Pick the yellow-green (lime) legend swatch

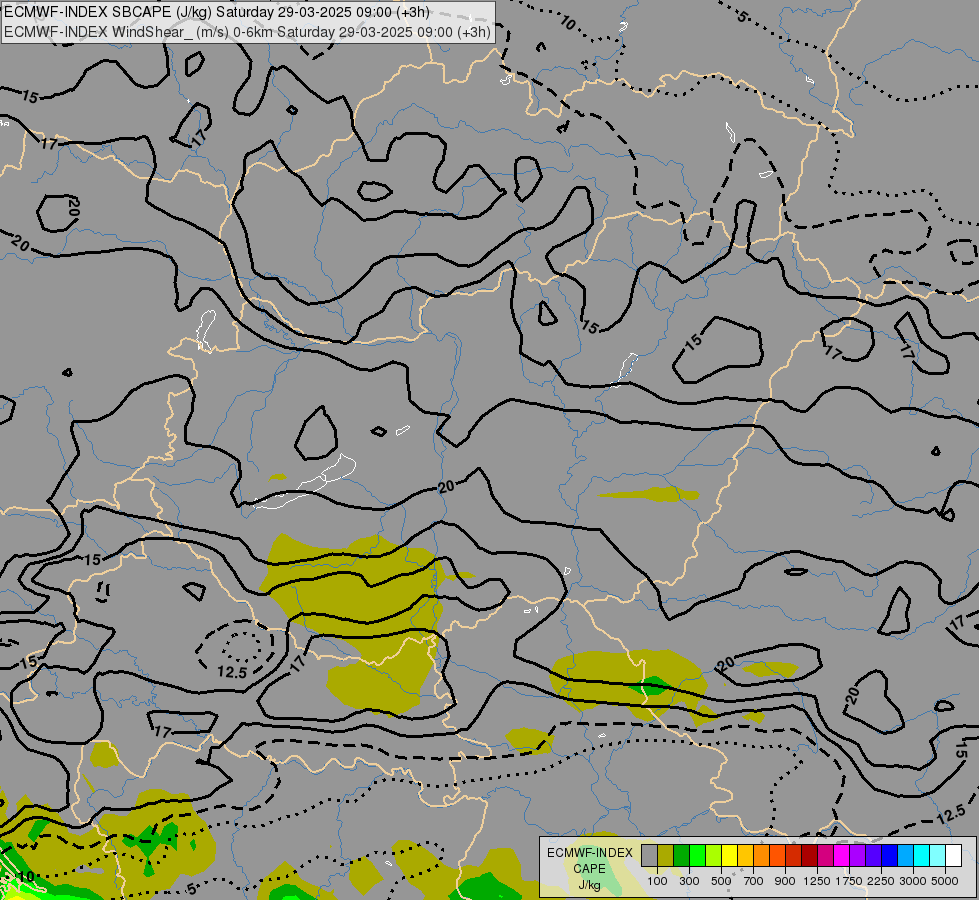tap(713, 855)
